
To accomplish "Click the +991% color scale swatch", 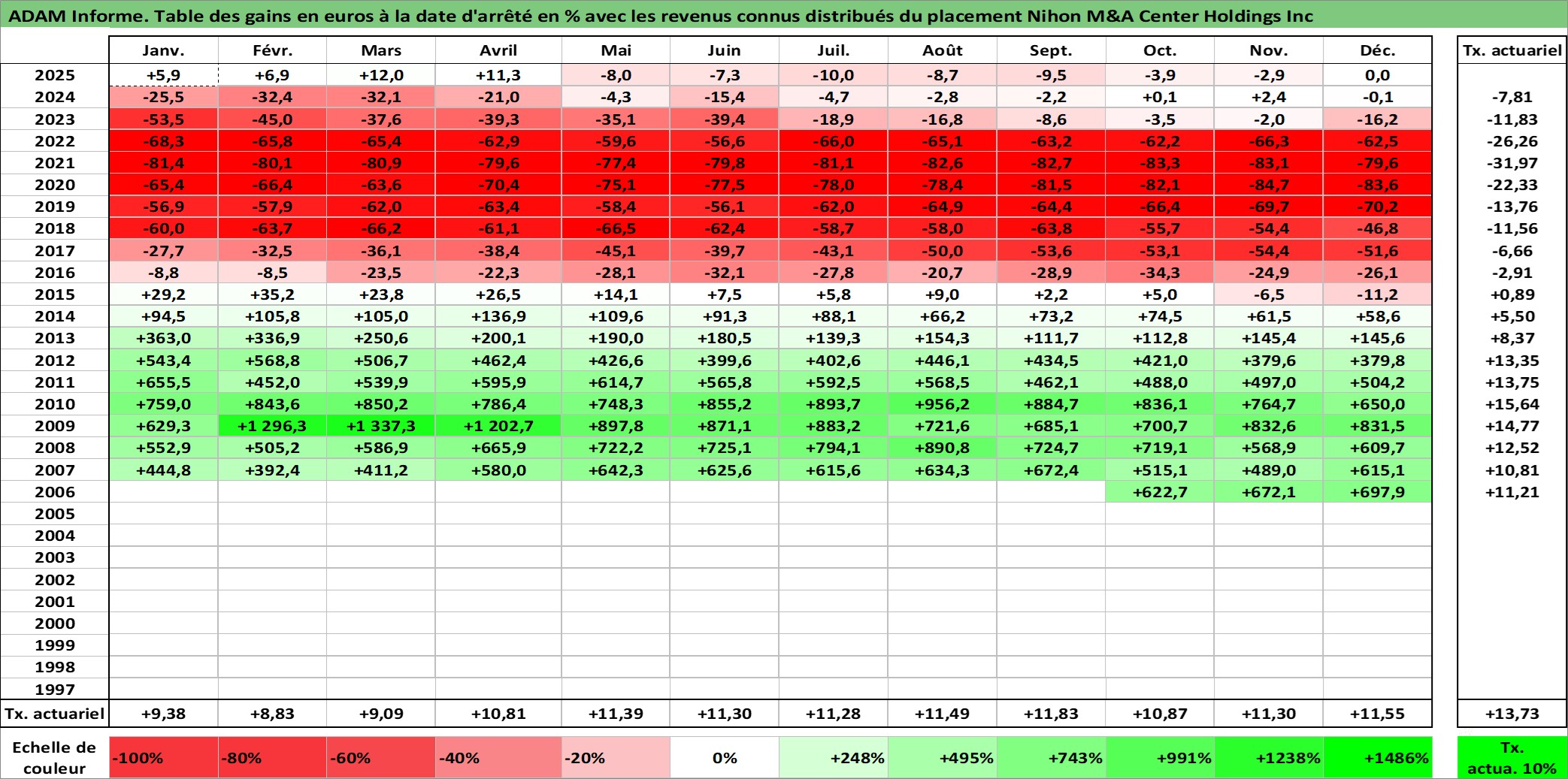I will (x=1160, y=757).
